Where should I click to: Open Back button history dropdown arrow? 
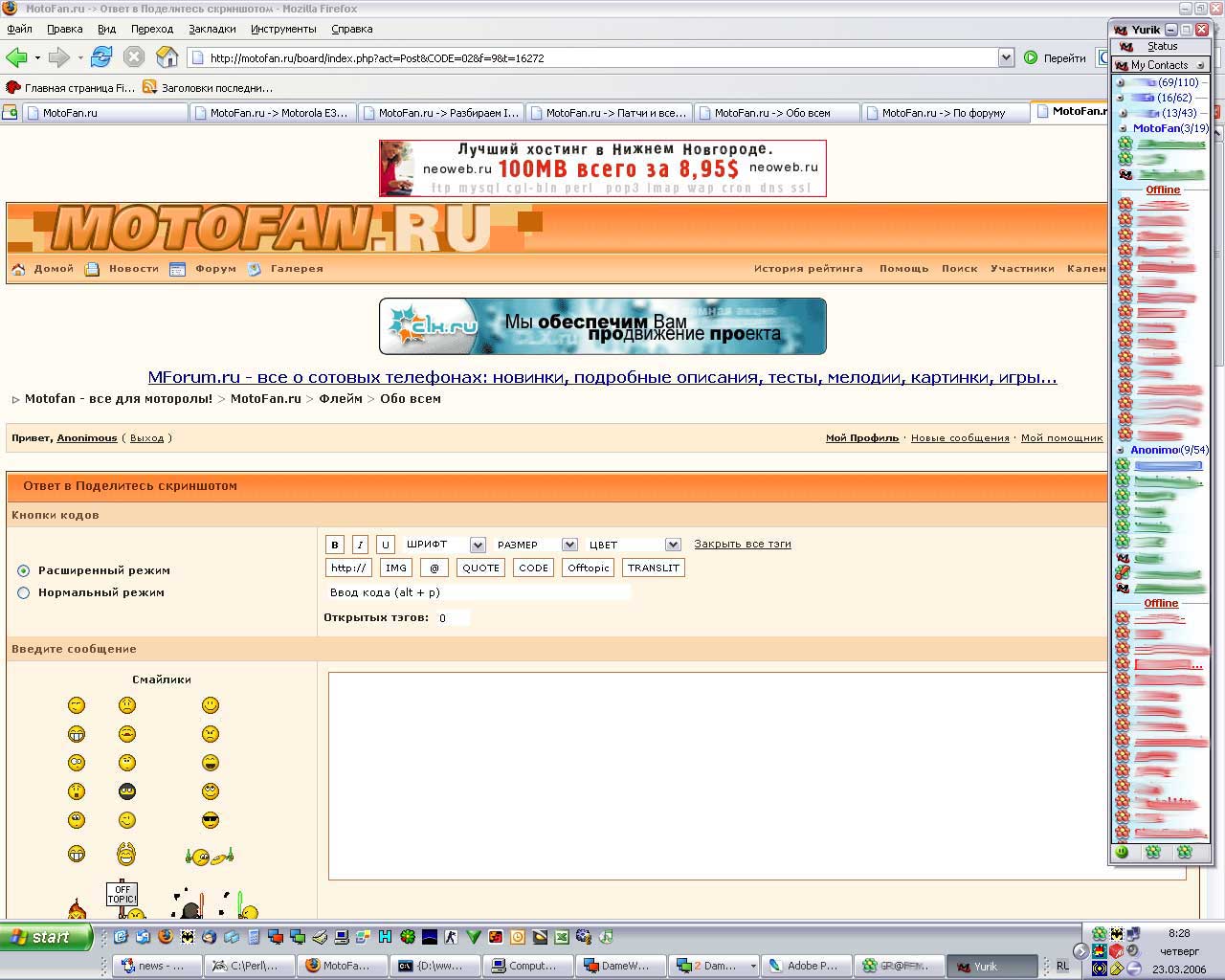tap(37, 57)
